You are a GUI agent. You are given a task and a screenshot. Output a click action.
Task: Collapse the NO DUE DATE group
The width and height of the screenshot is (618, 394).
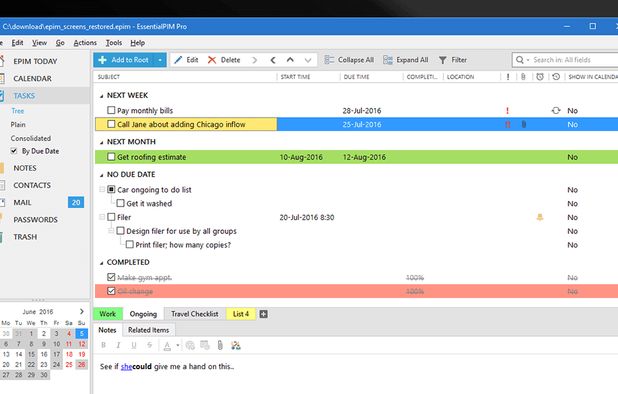click(102, 175)
